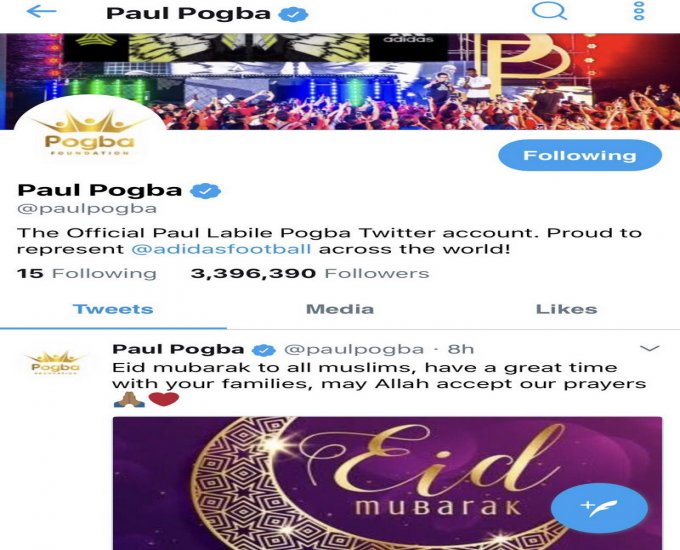
Task: Open search with the magnifier icon
Action: pyautogui.click(x=549, y=11)
